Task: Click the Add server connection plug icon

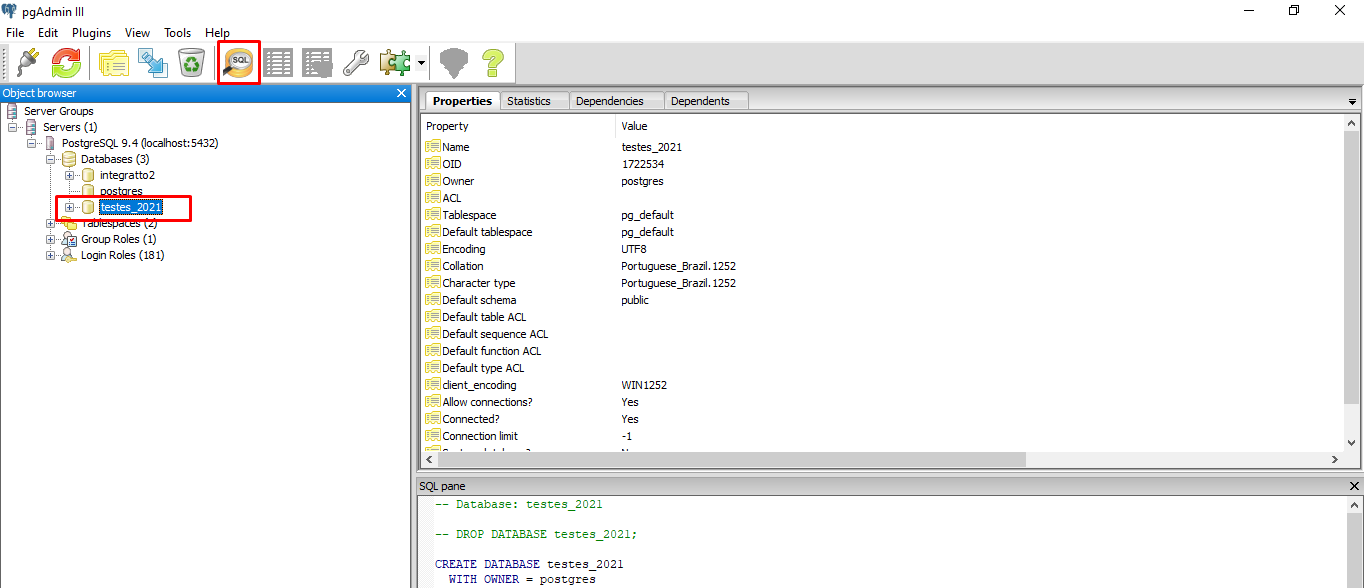Action: [x=28, y=63]
